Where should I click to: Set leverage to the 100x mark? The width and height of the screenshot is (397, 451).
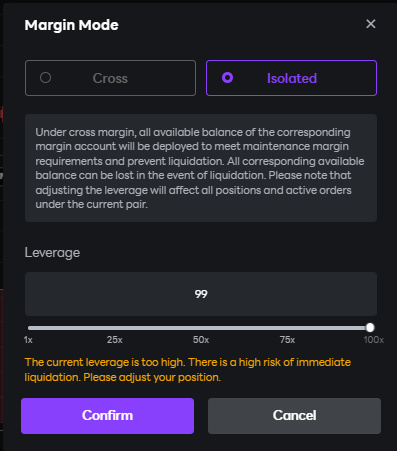(373, 340)
